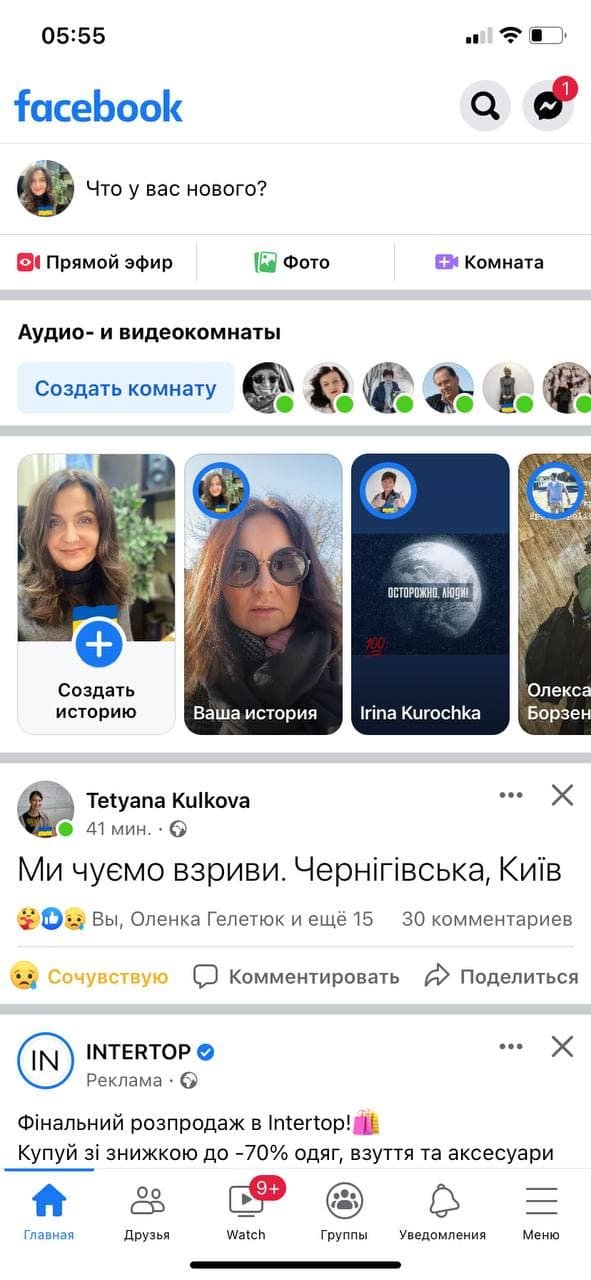The image size is (591, 1280).
Task: Open three-dot options on Tetyana Kulkova's post
Action: [511, 795]
